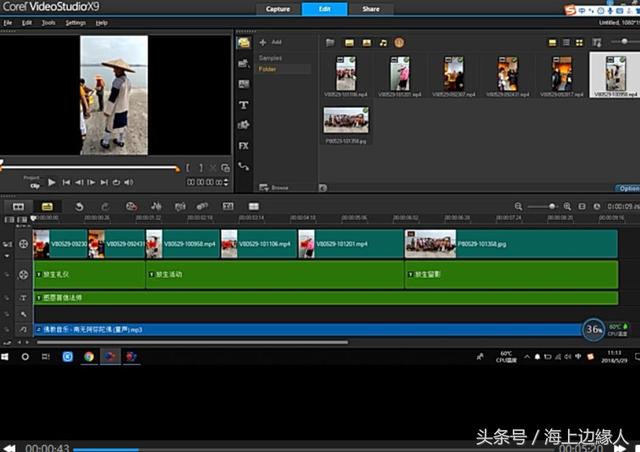Open the File menu

click(x=8, y=23)
